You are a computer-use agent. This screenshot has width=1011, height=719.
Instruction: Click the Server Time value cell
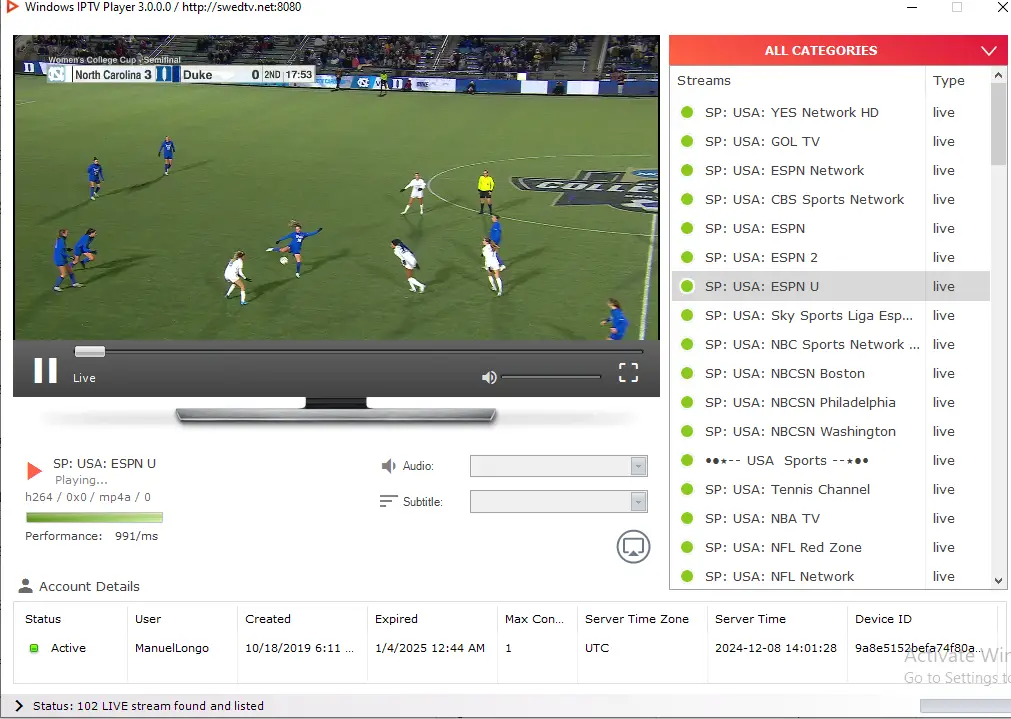[x=776, y=648]
